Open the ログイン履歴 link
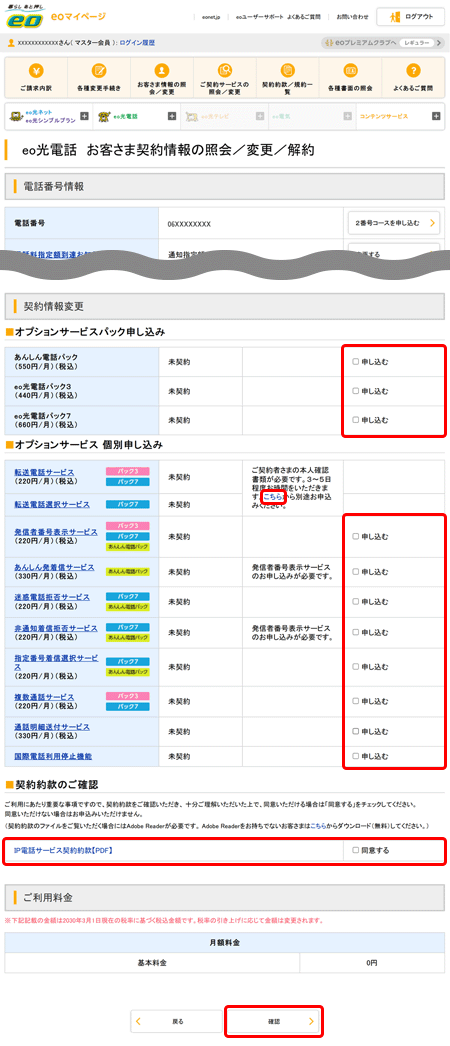The width and height of the screenshot is (450, 1046). pyautogui.click(x=137, y=43)
